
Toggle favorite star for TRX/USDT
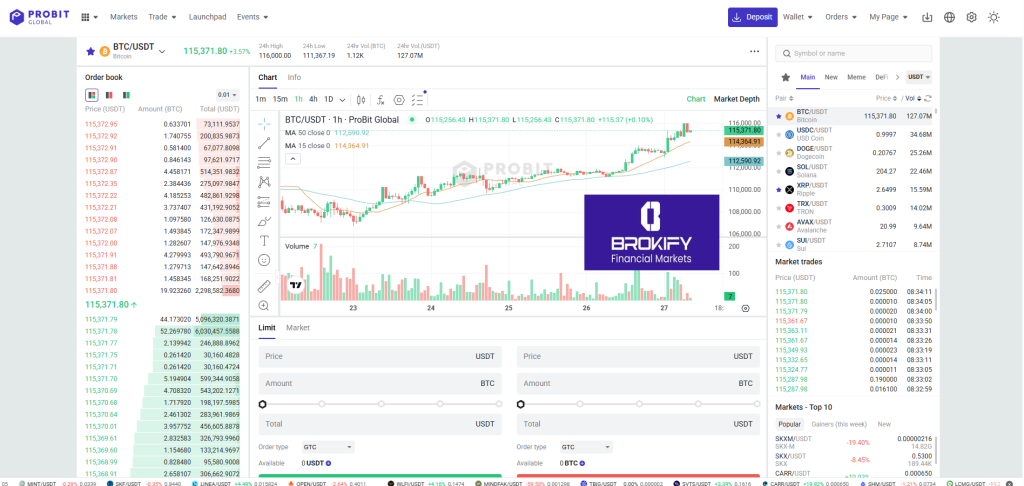click(778, 208)
